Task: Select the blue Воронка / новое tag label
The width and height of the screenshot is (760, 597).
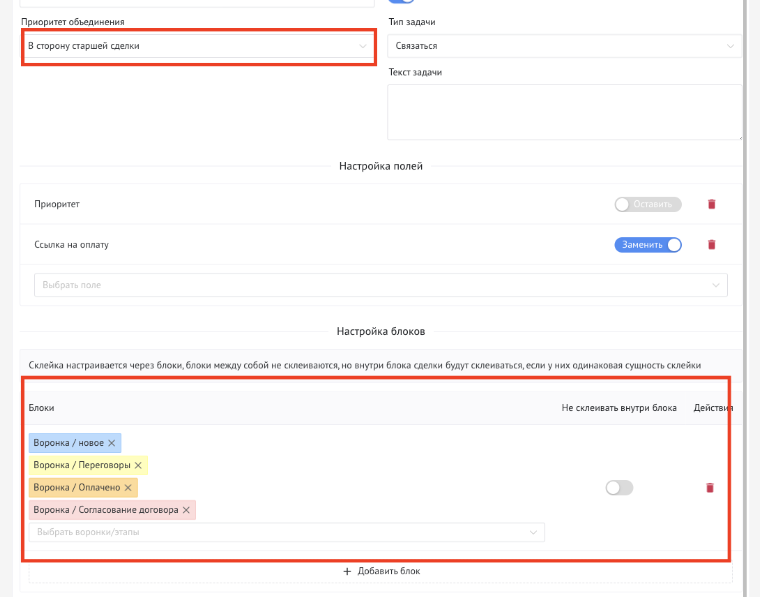Action: [x=68, y=443]
